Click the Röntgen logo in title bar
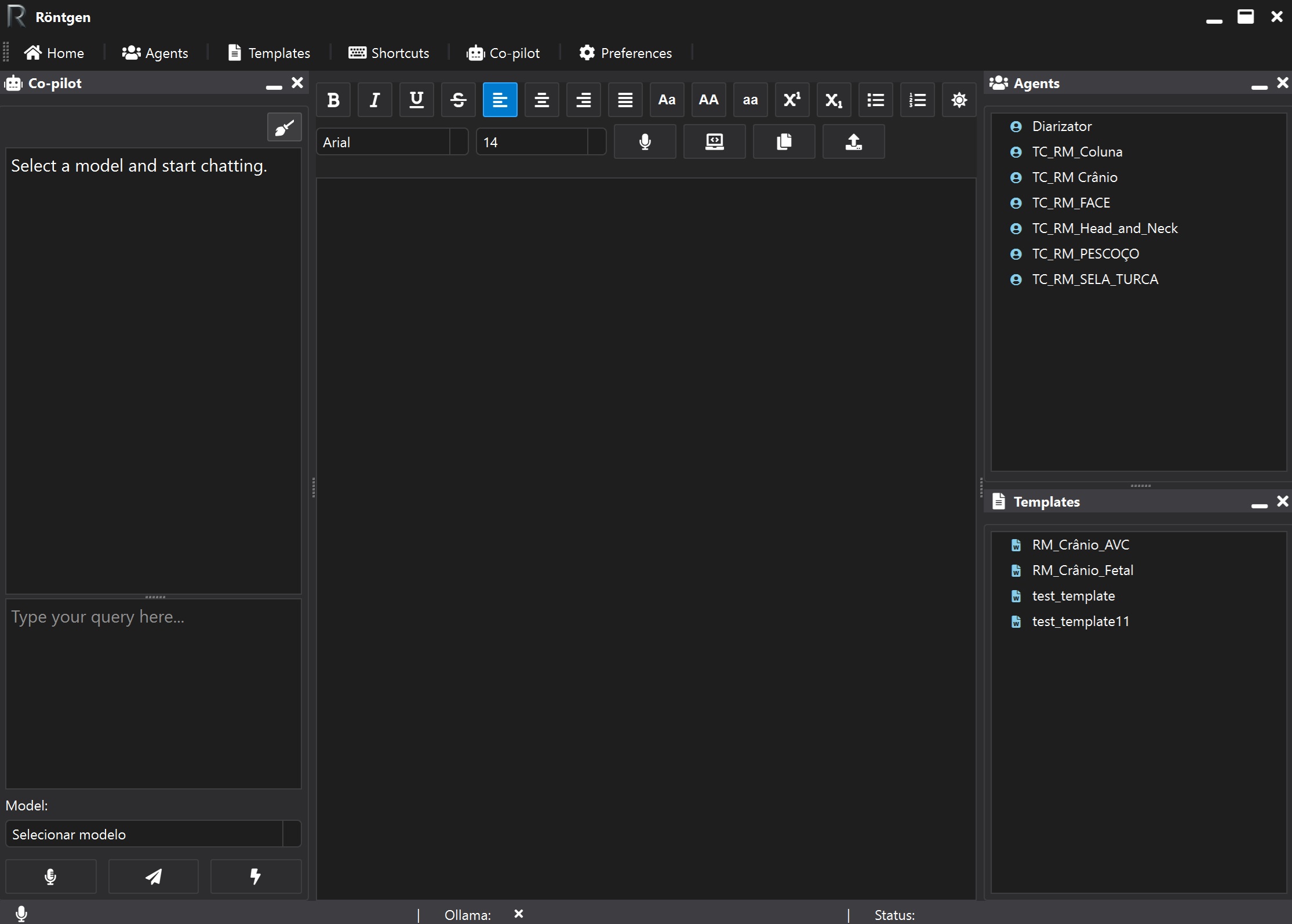 tap(17, 16)
